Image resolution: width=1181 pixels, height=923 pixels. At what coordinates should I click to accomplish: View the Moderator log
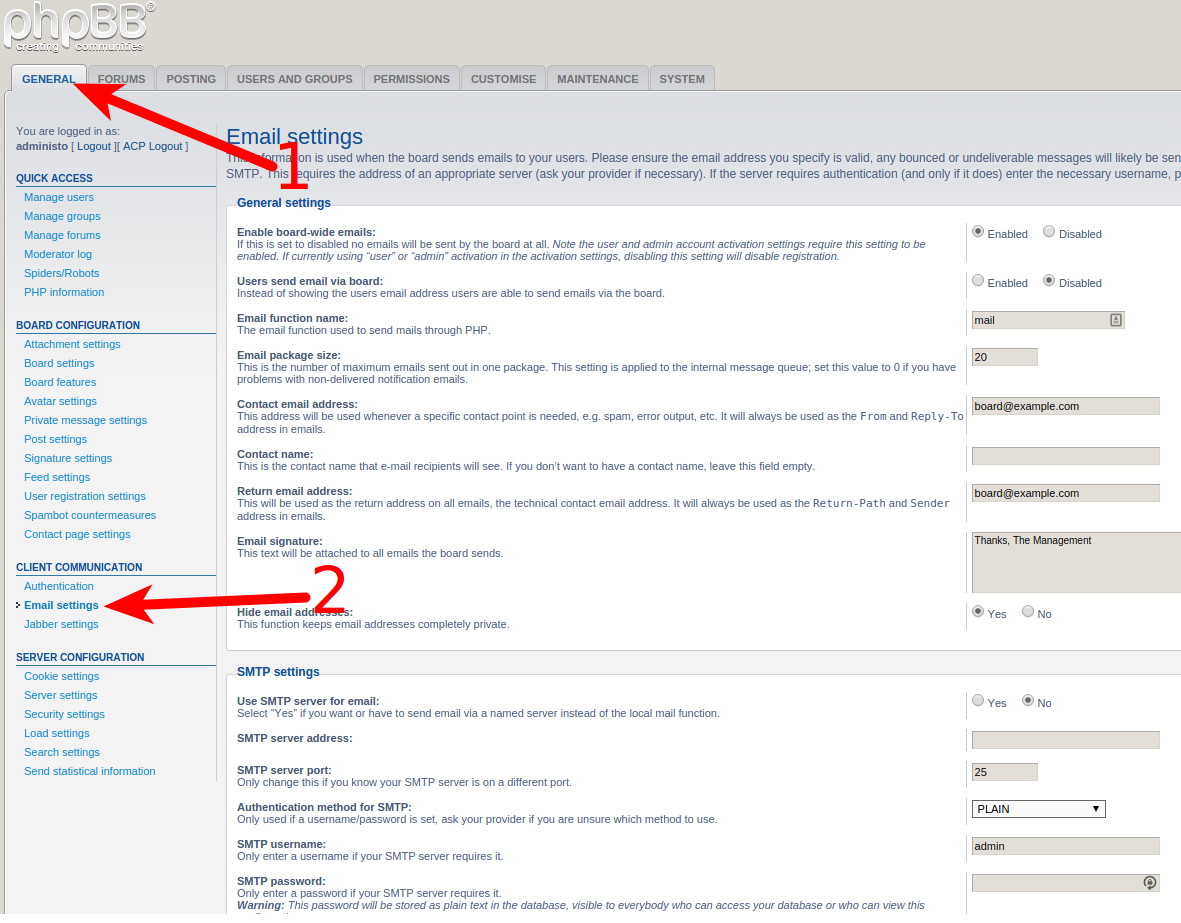pos(58,254)
